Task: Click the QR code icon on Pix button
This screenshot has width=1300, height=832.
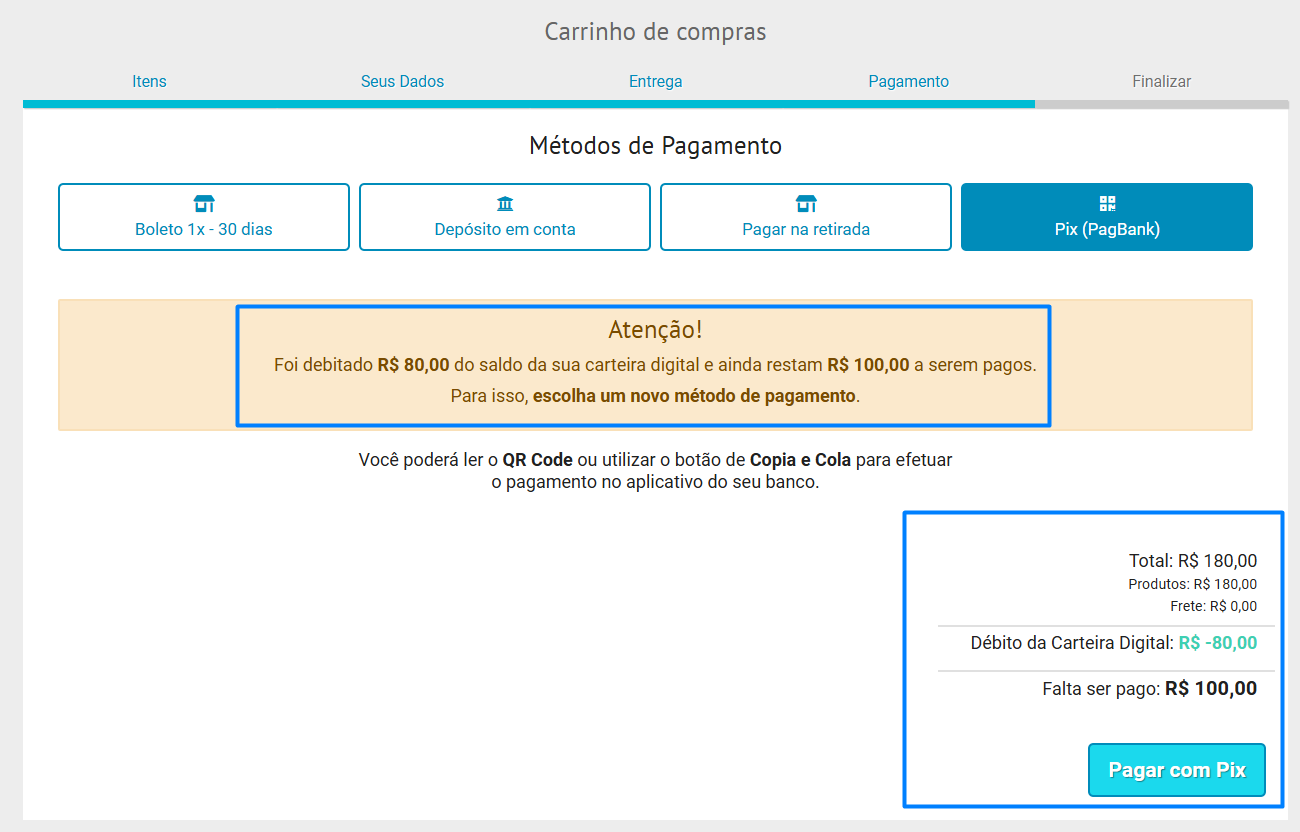Action: (x=1107, y=204)
